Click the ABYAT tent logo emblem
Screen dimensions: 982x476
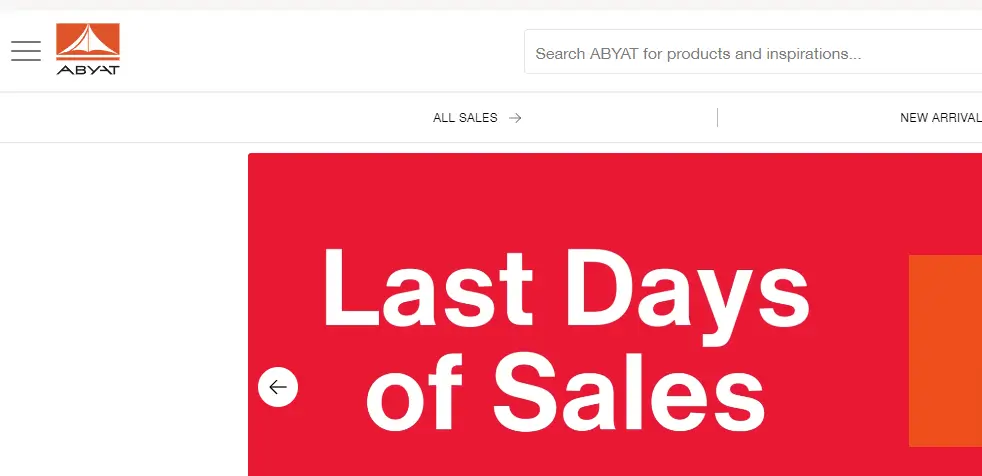point(88,41)
